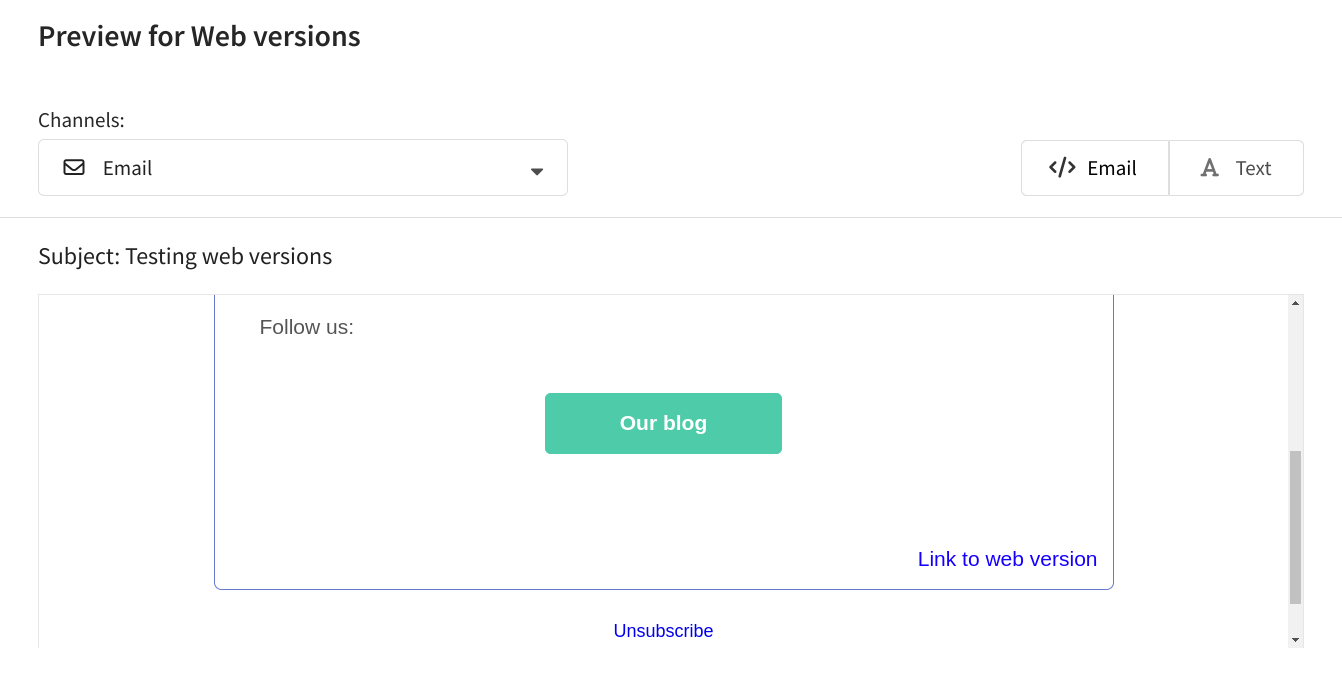This screenshot has height=696, width=1342.
Task: Click the Channels: label
Action: (81, 120)
